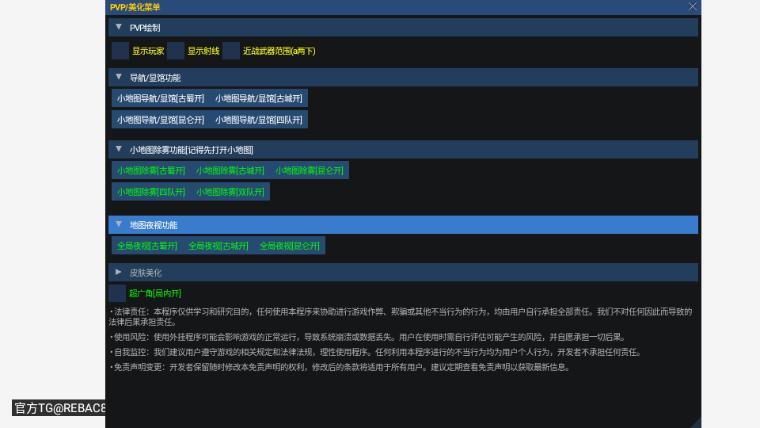
Task: Click the window resize grip corner
Action: 696,422
